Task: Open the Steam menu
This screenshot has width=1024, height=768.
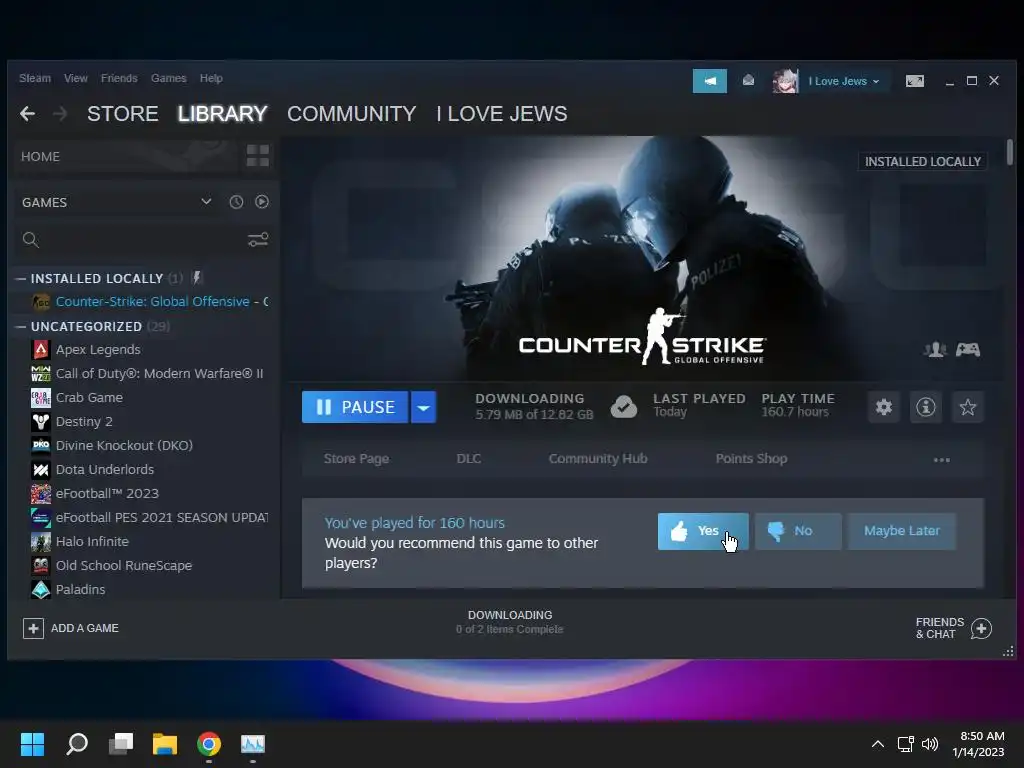Action: pos(35,78)
